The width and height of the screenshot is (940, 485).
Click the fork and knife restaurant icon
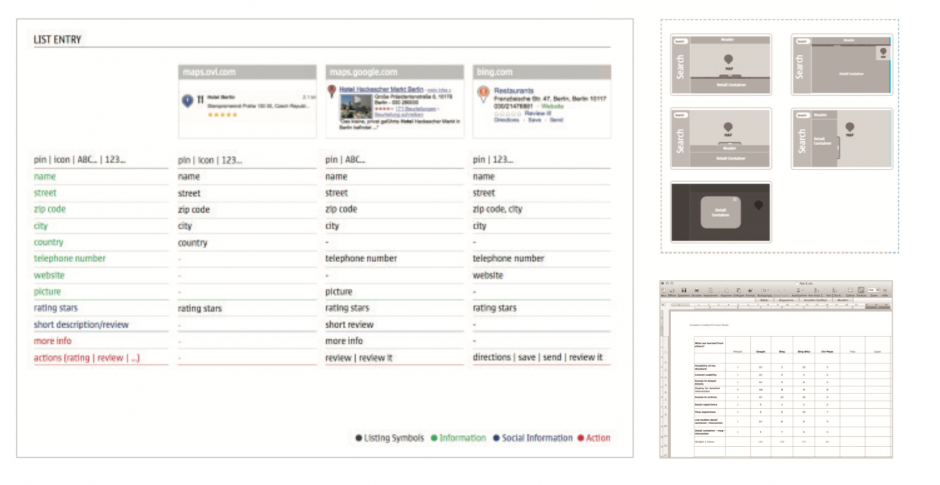(x=200, y=100)
